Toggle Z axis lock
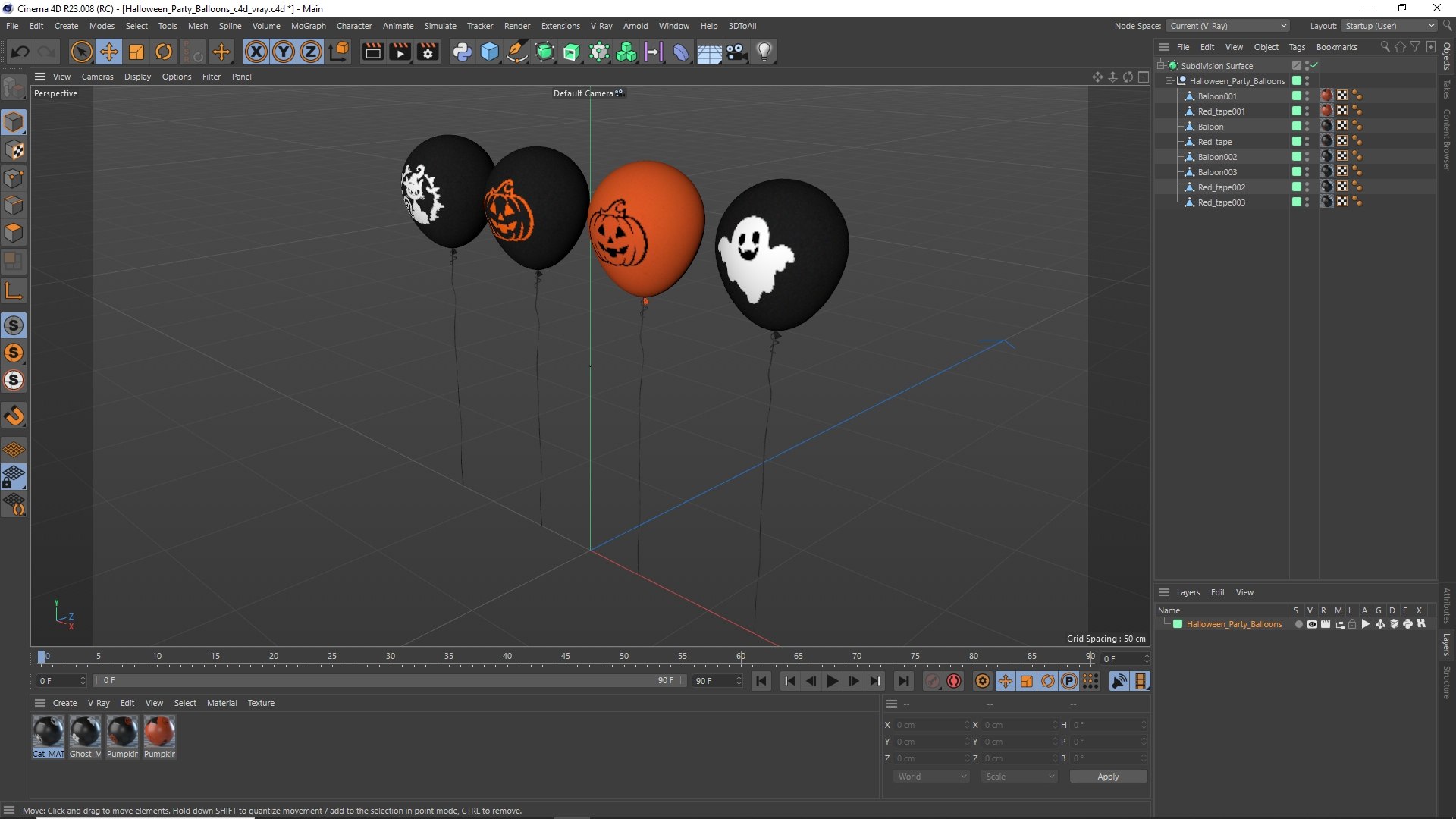The height and width of the screenshot is (819, 1456). tap(311, 52)
